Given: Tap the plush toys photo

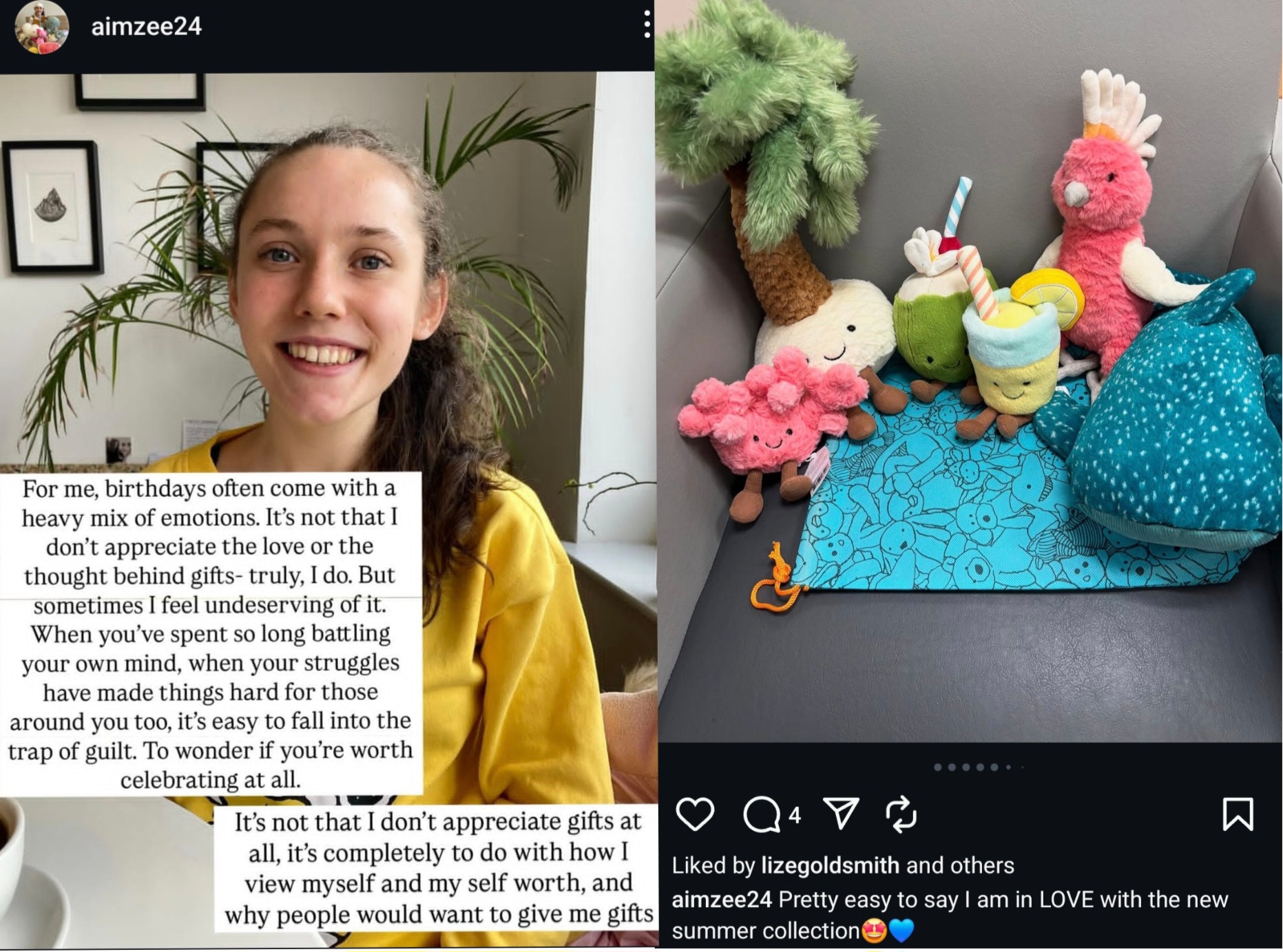Looking at the screenshot, I should point(970,371).
